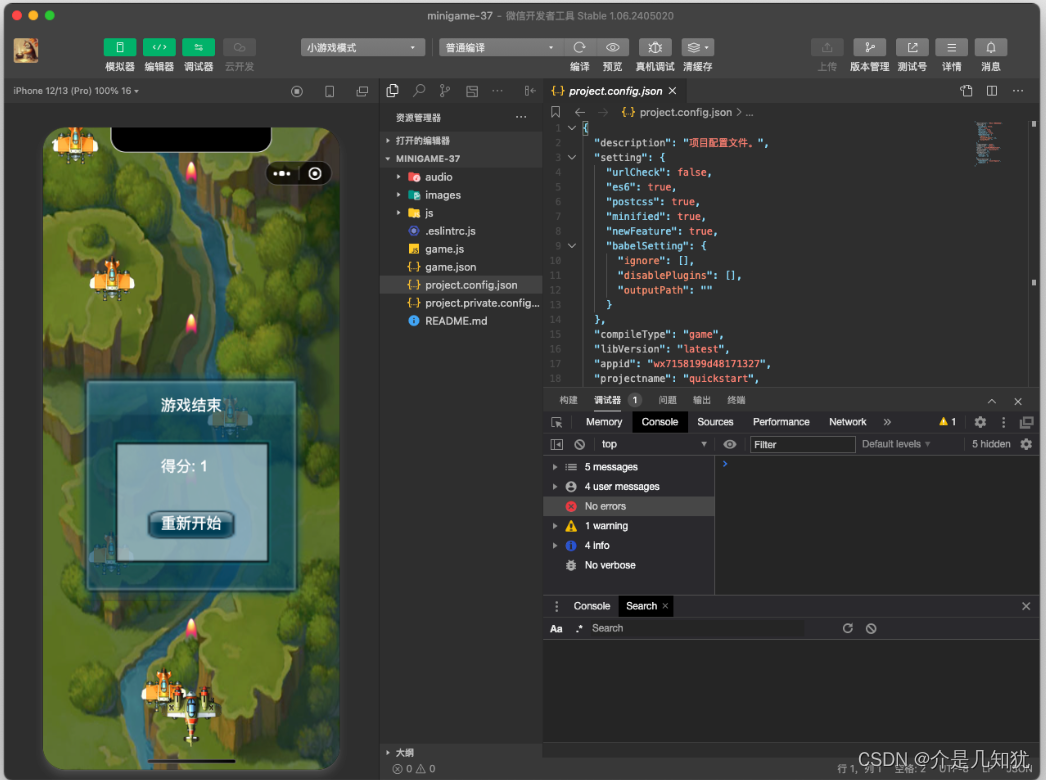Image resolution: width=1046 pixels, height=780 pixels.
Task: Fold the babelSetting block chevron
Action: point(572,246)
